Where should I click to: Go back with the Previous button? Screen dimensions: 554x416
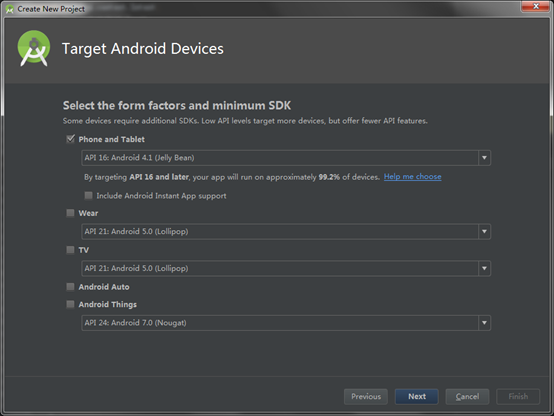click(366, 397)
